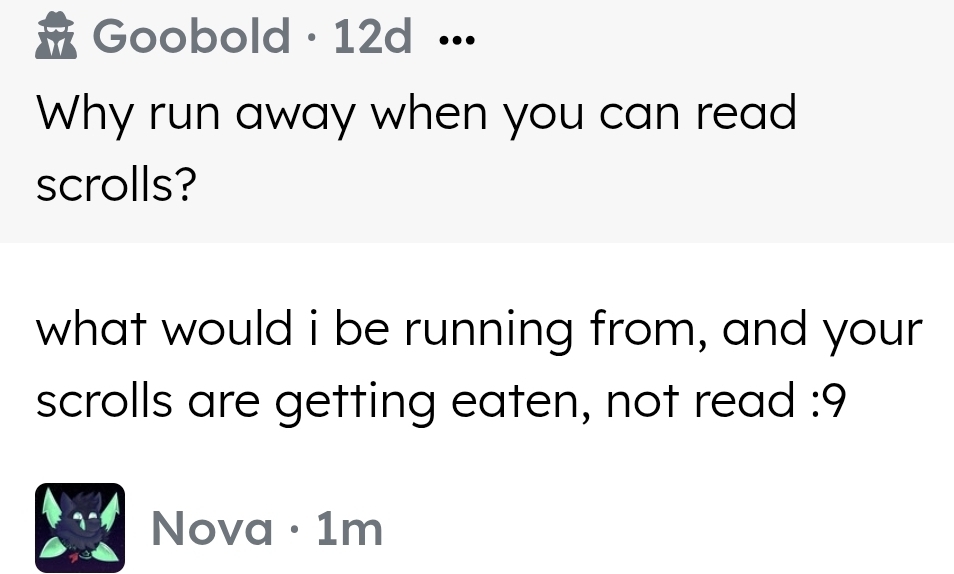Click the reply line "scrolls are getting eaten"

[440, 402]
